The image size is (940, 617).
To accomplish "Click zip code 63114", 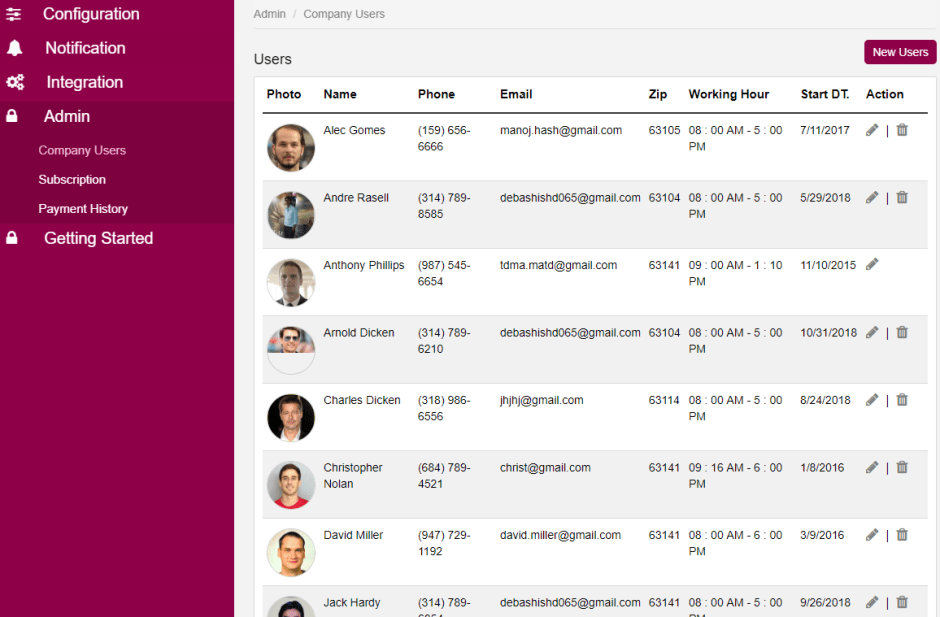I will [664, 400].
